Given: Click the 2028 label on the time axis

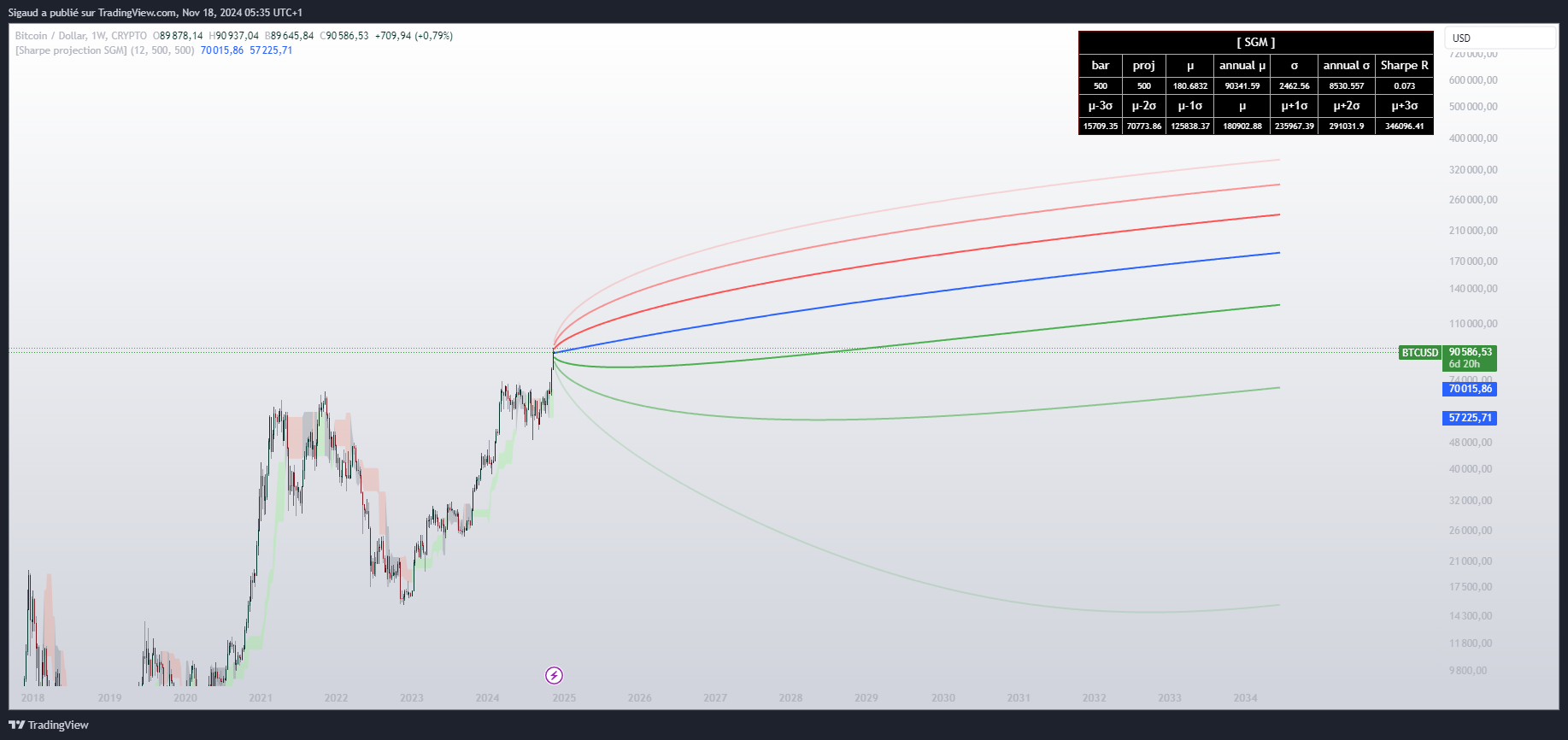Looking at the screenshot, I should [x=790, y=698].
